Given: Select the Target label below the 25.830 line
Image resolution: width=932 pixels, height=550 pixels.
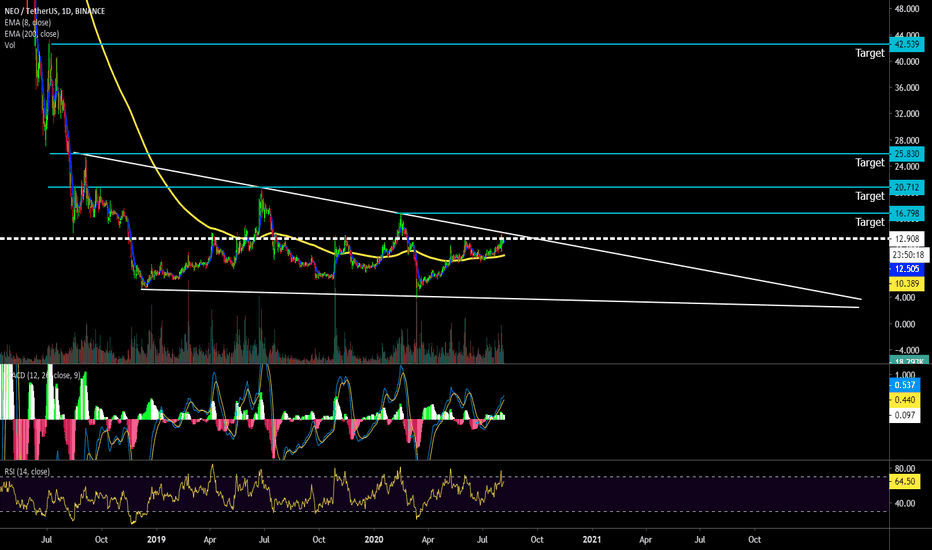Looking at the screenshot, I should [870, 162].
